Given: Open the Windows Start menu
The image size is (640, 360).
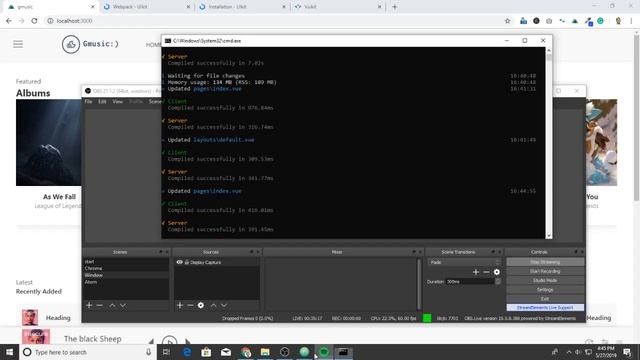Looking at the screenshot, I should coord(9,352).
